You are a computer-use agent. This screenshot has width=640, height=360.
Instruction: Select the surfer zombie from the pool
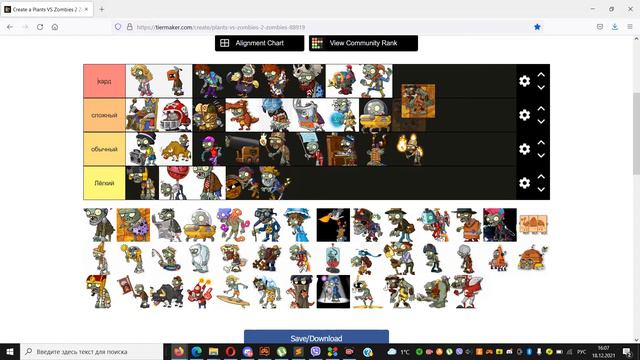pyautogui.click(x=233, y=291)
